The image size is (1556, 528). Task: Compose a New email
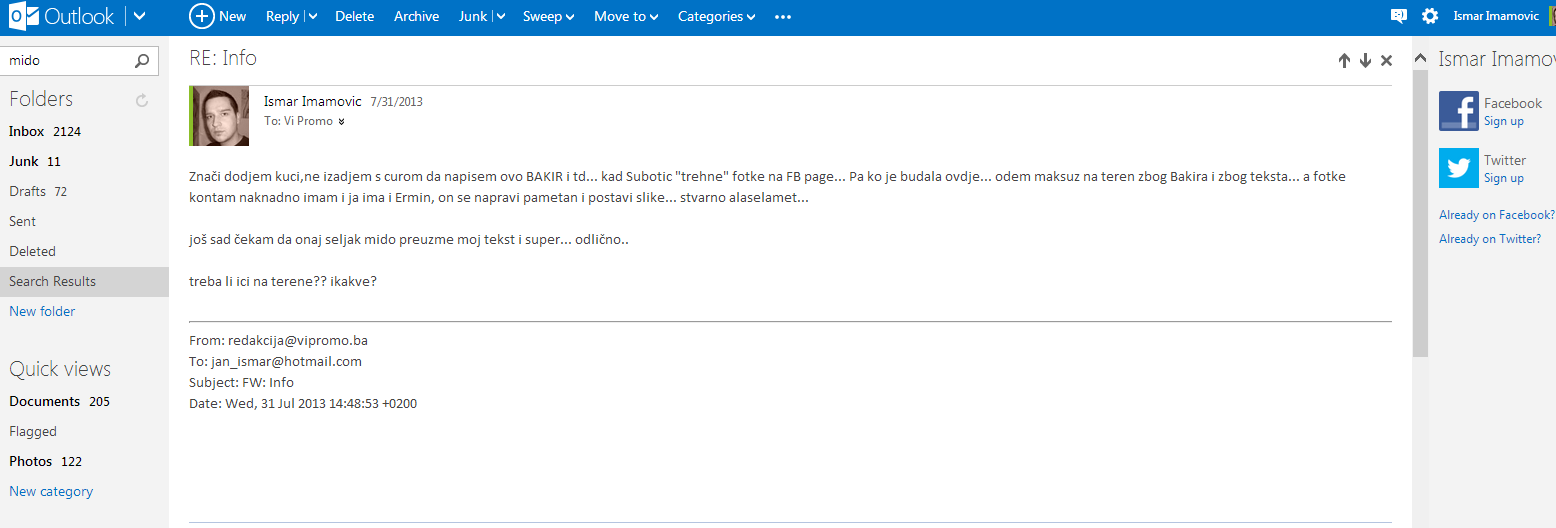218,16
